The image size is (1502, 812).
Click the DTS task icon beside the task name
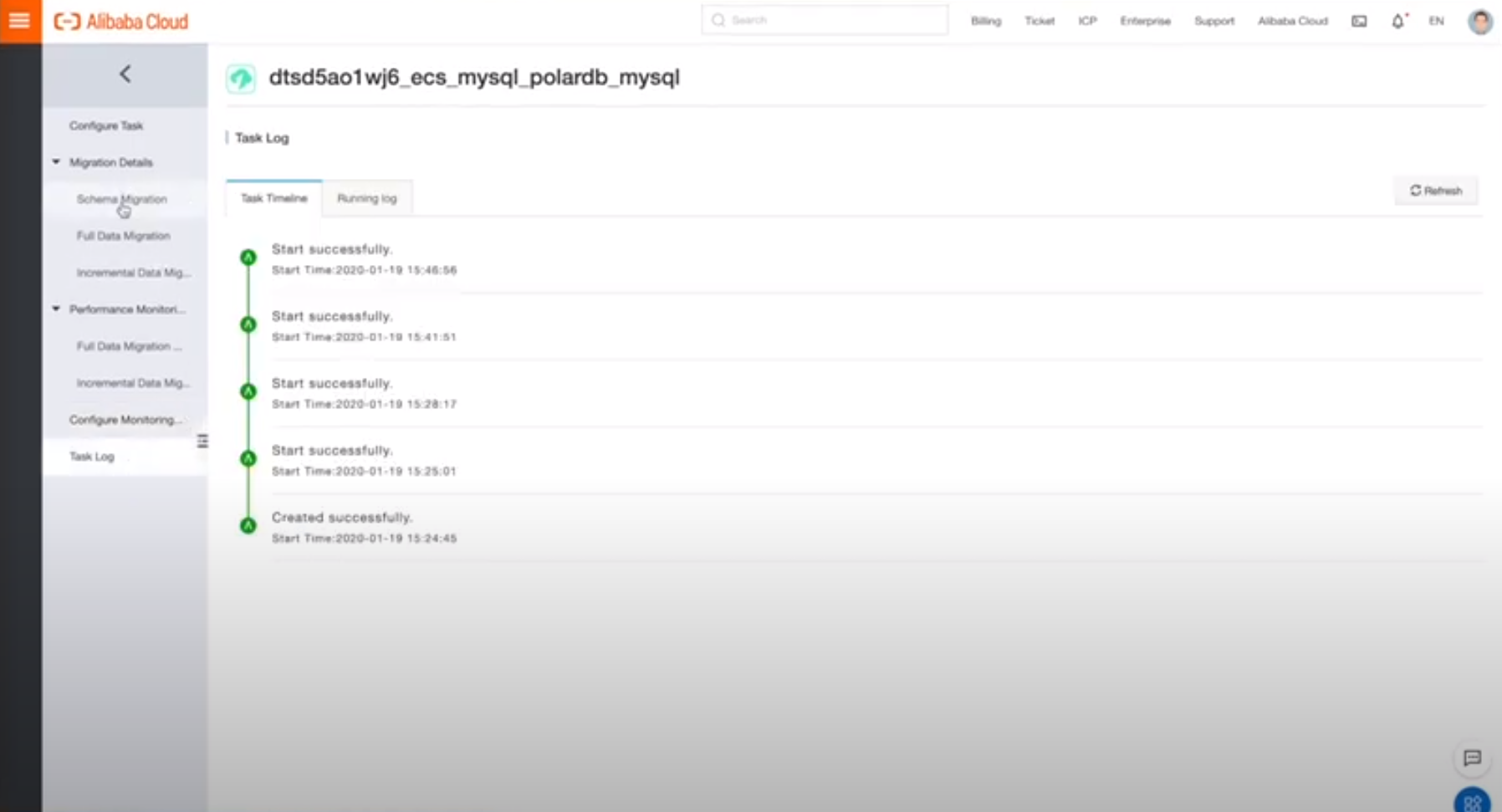point(241,78)
